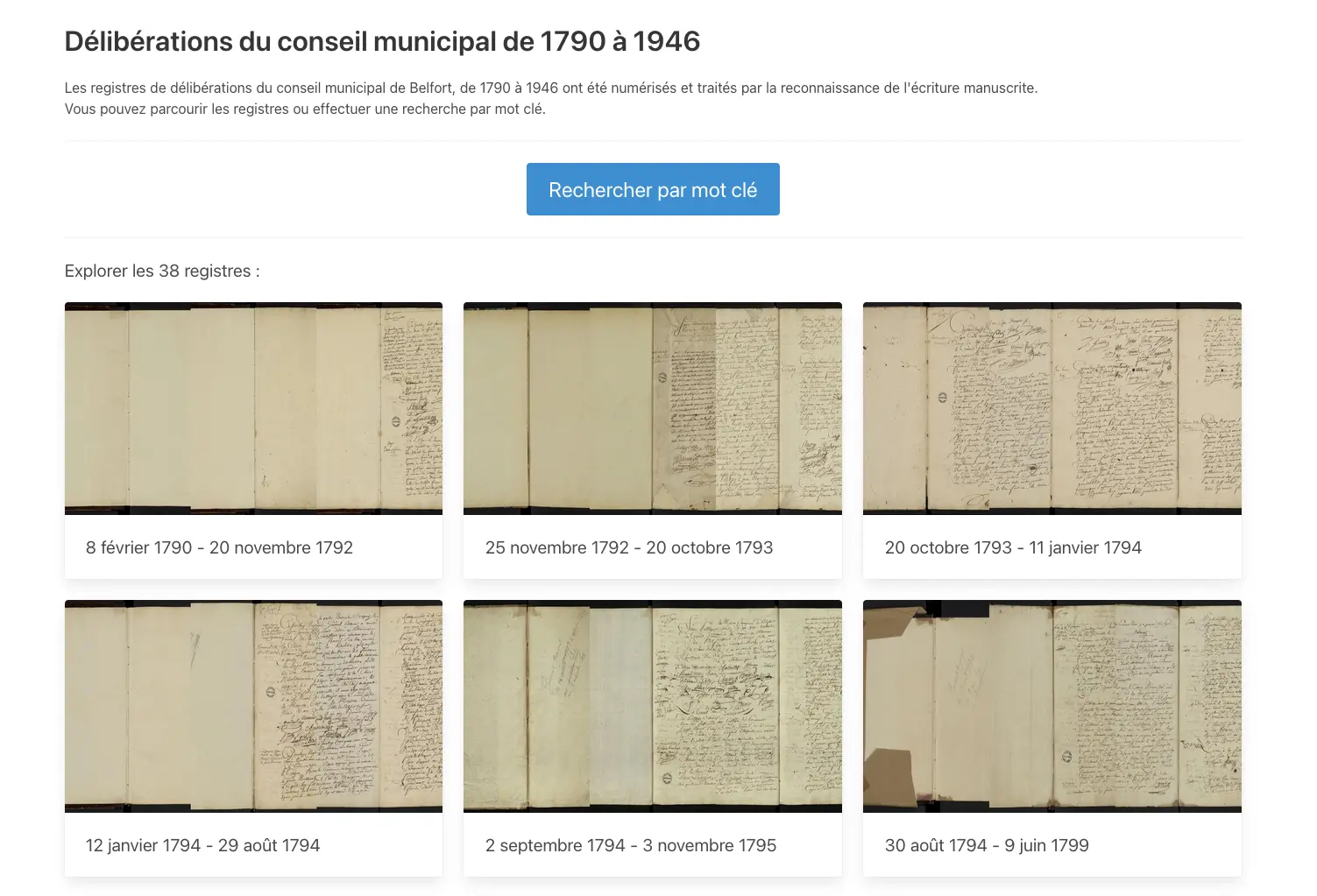Click the divider line above the search button

tap(653, 141)
